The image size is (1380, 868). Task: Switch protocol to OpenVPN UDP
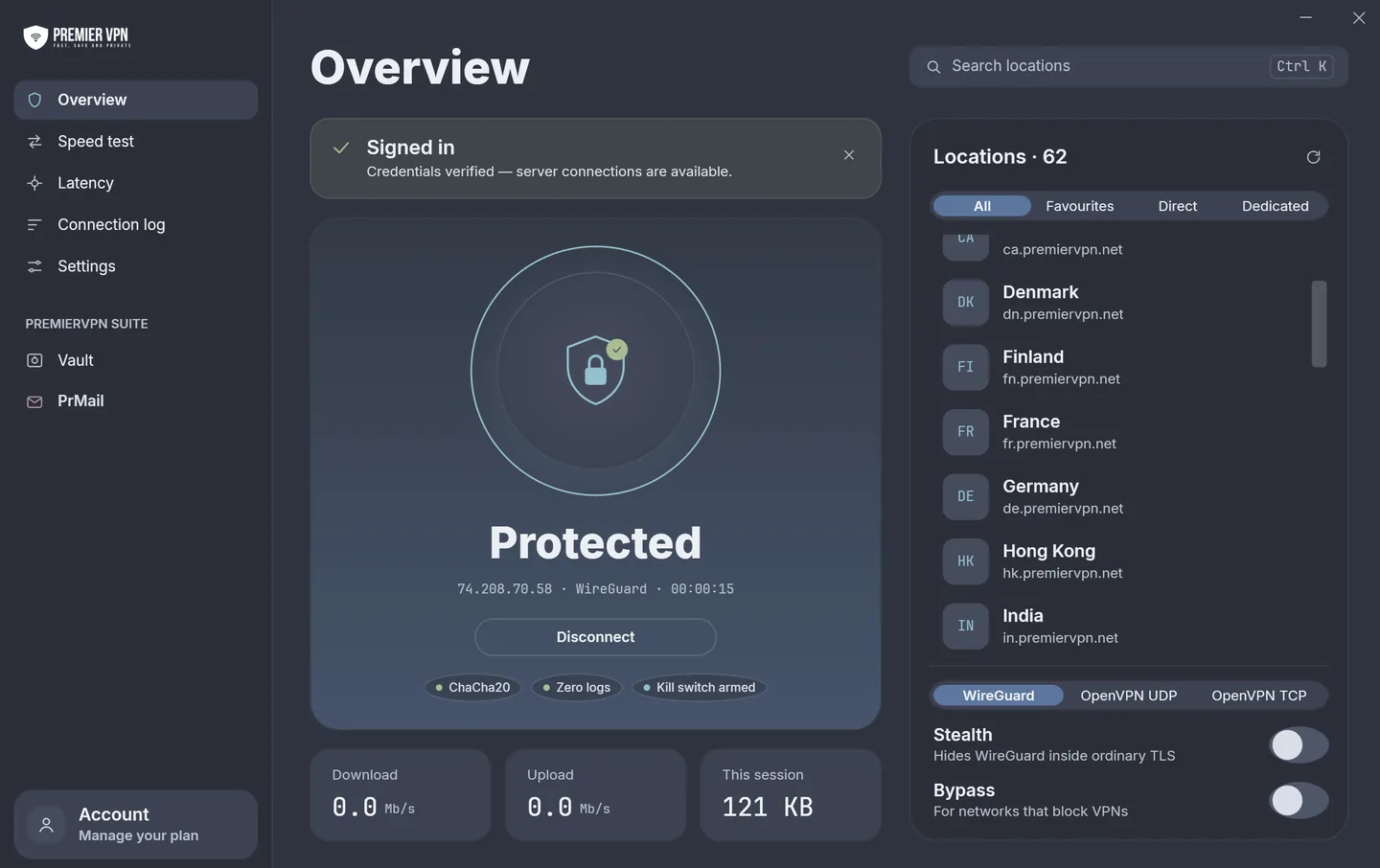point(1129,696)
